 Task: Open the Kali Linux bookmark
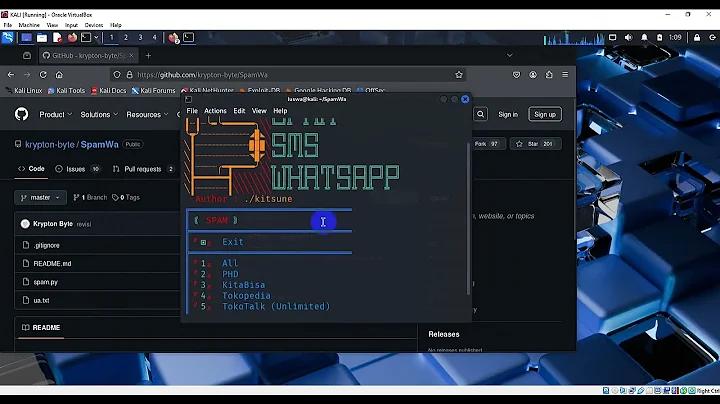pyautogui.click(x=24, y=90)
